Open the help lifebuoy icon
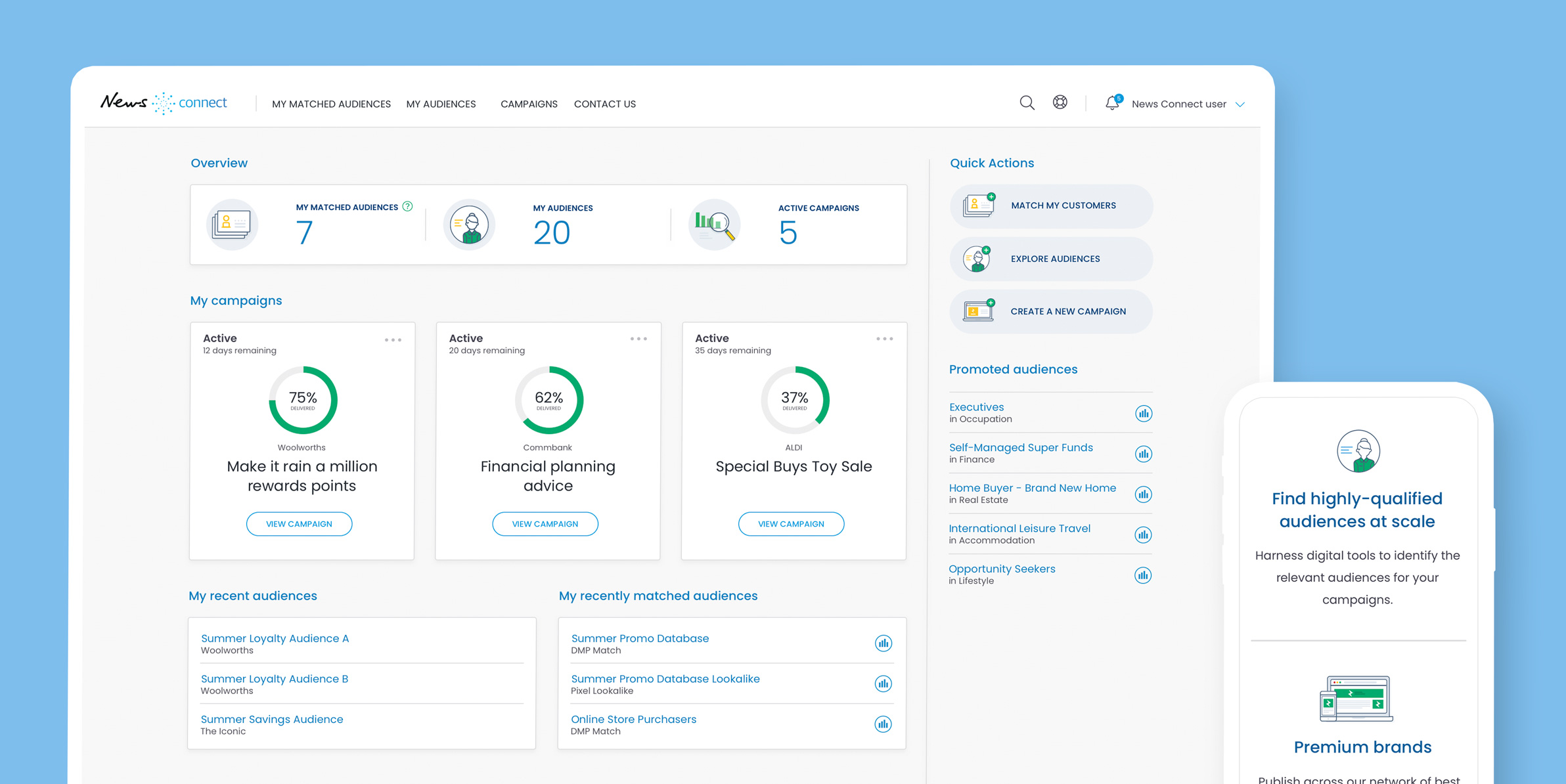 pos(1060,102)
